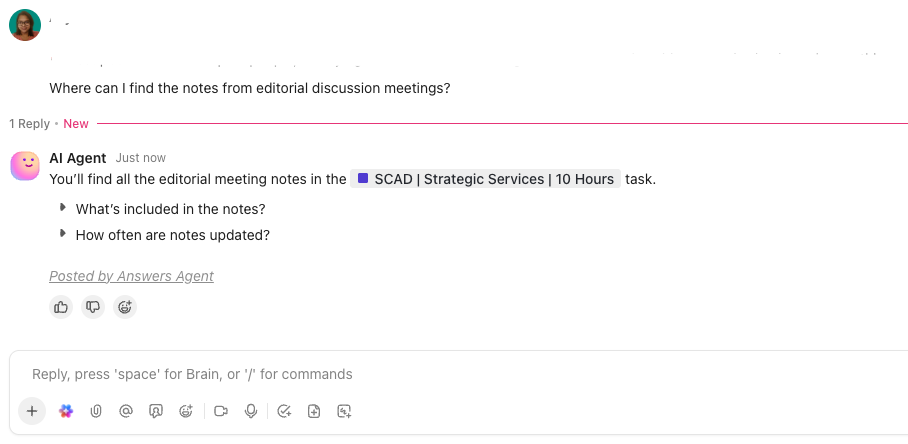The image size is (908, 444).
Task: Insert an @ mention
Action: [x=126, y=411]
